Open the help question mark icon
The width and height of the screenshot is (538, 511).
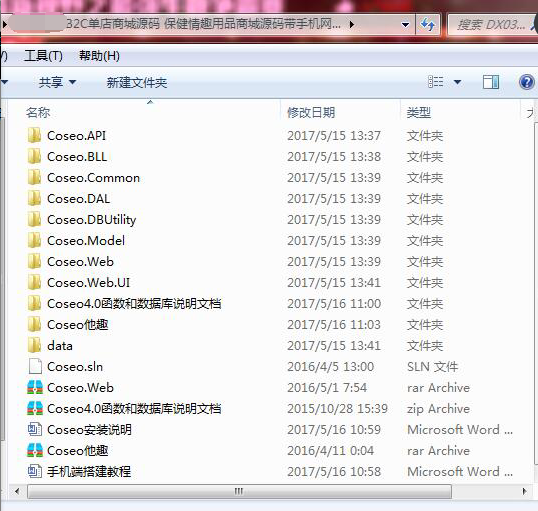tap(526, 82)
